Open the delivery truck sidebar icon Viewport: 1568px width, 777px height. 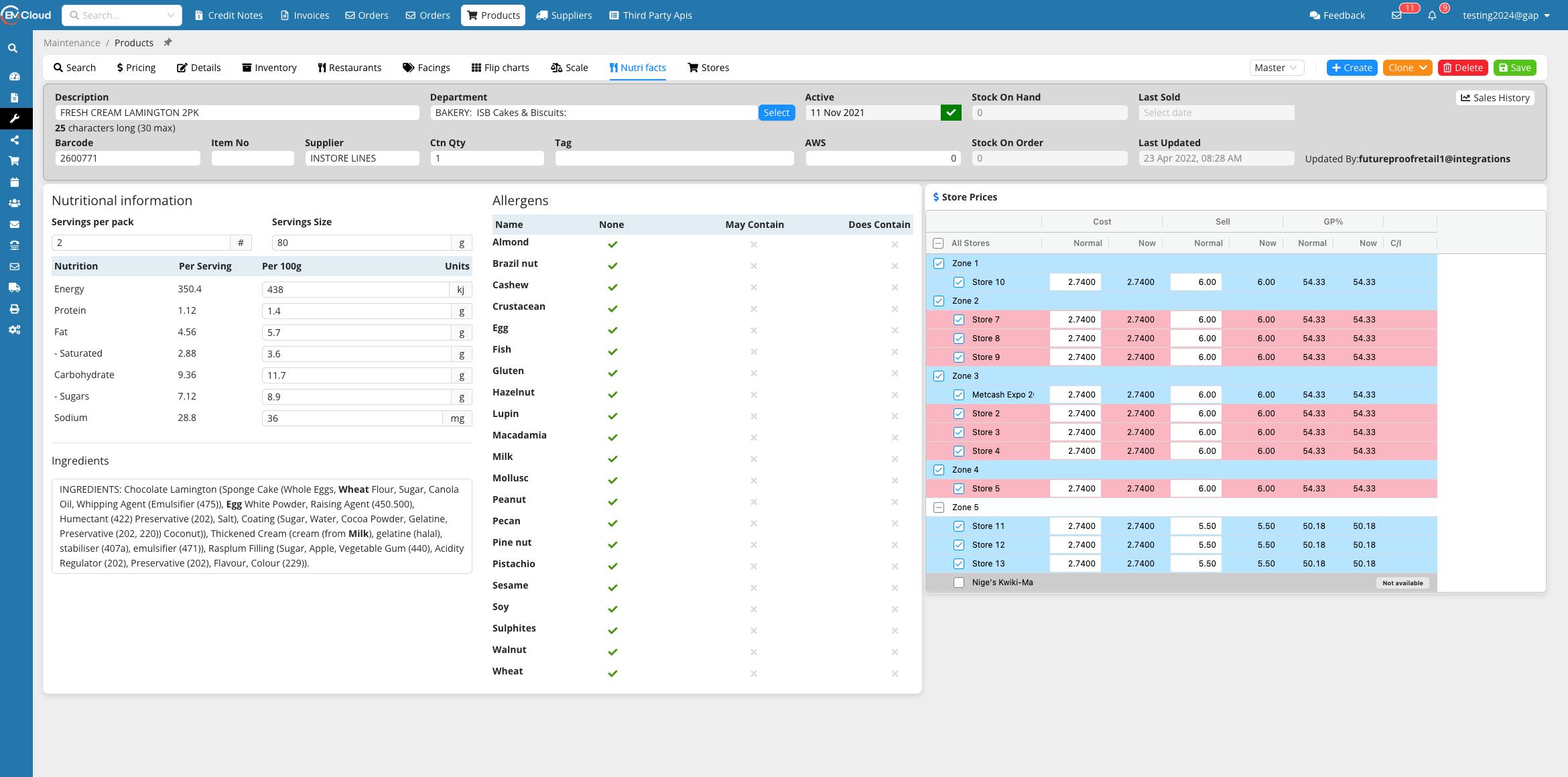(14, 288)
